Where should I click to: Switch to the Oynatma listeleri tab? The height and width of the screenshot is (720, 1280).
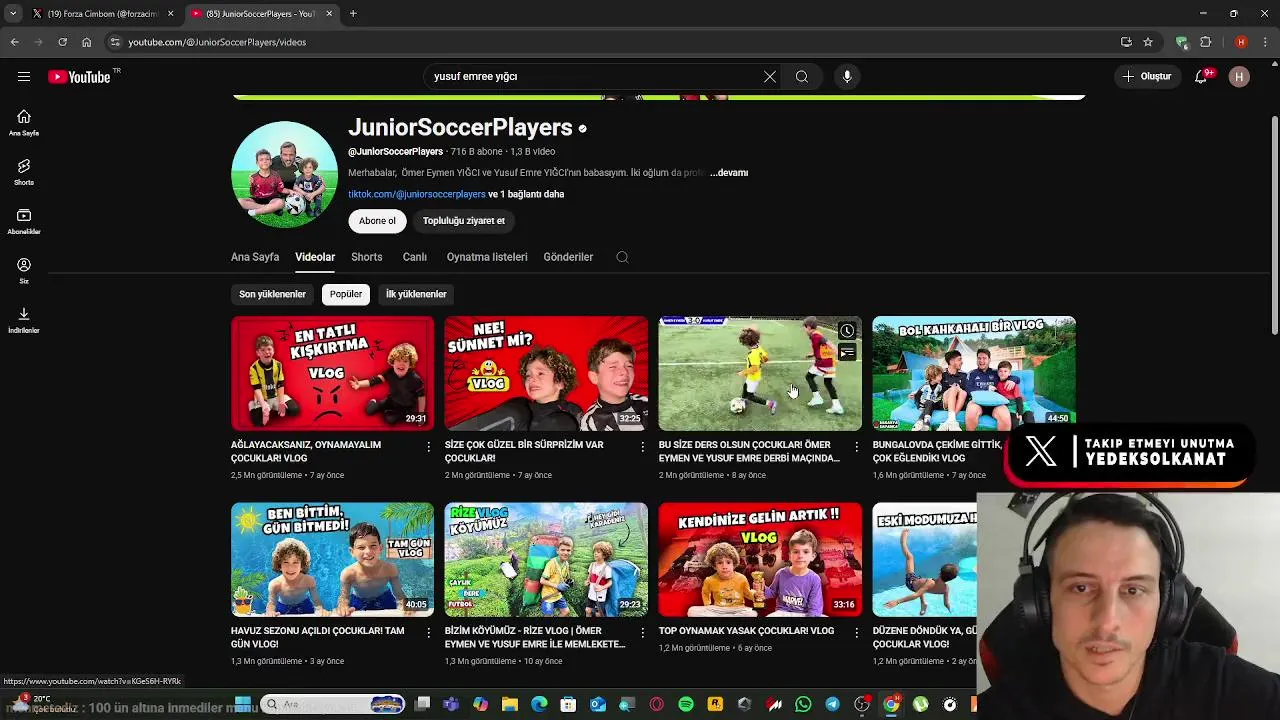coord(487,257)
